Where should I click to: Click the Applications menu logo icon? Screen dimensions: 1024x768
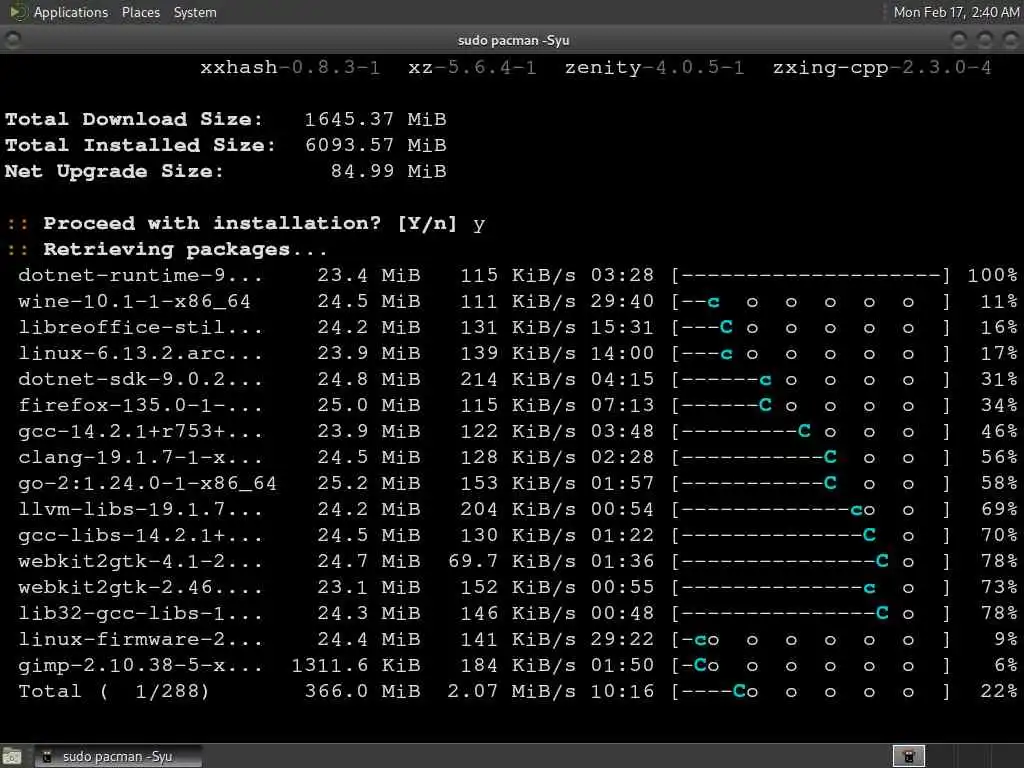[x=18, y=12]
